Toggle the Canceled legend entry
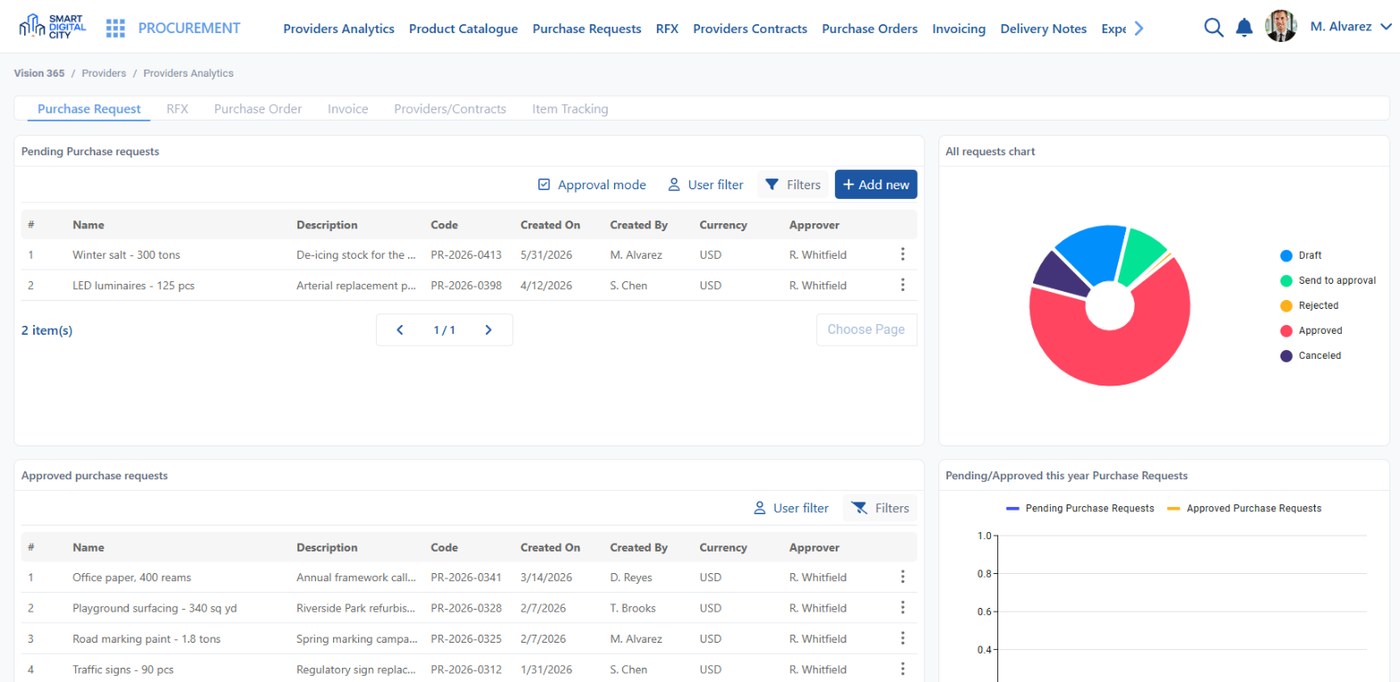 (1311, 356)
